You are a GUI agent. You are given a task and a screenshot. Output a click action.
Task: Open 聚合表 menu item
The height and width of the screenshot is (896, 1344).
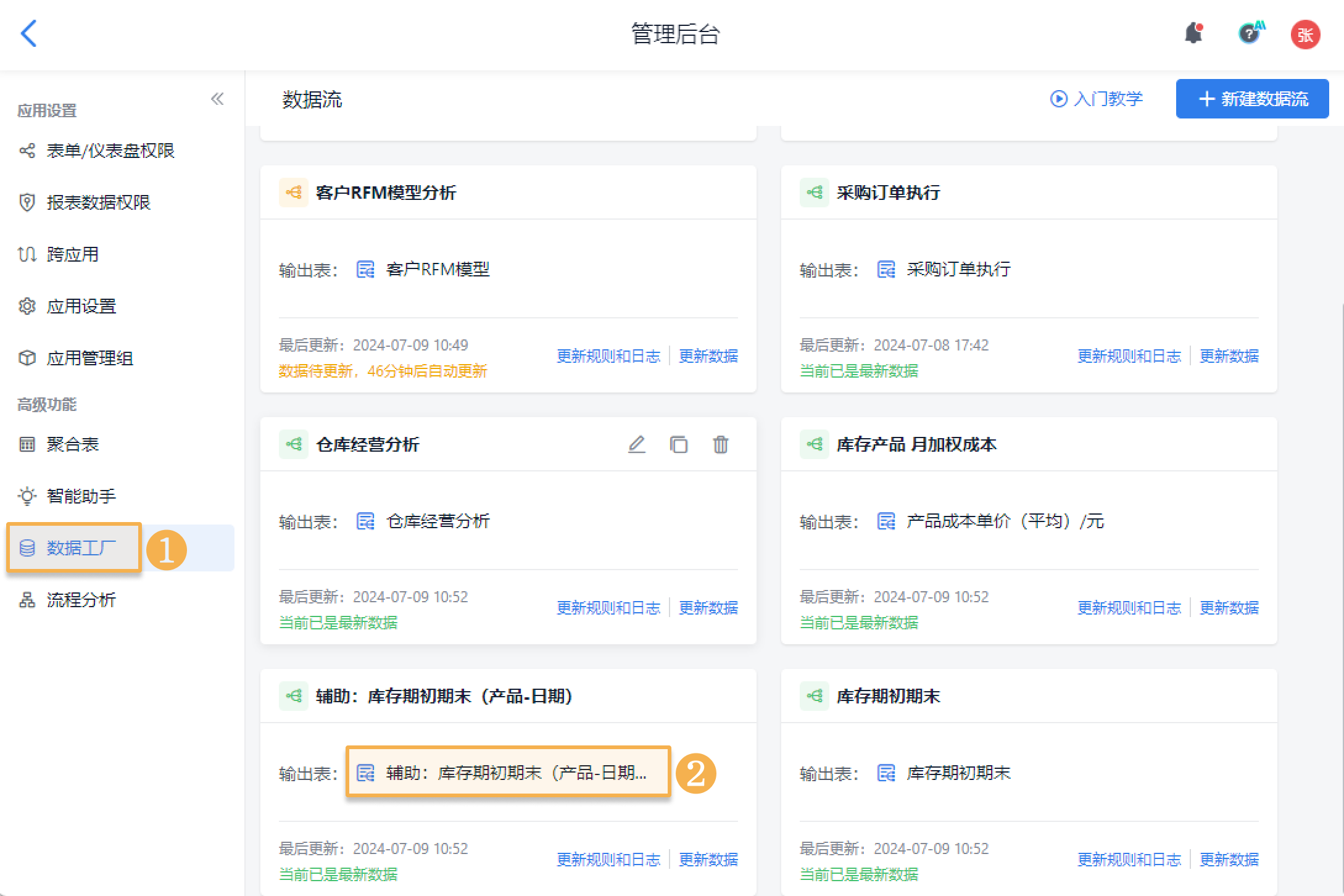(x=72, y=444)
